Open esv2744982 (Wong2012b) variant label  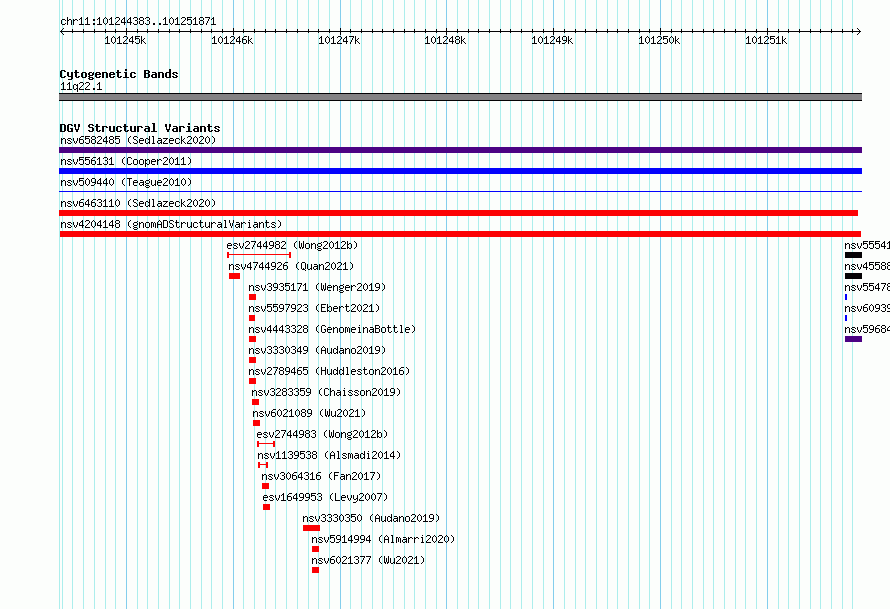(292, 245)
